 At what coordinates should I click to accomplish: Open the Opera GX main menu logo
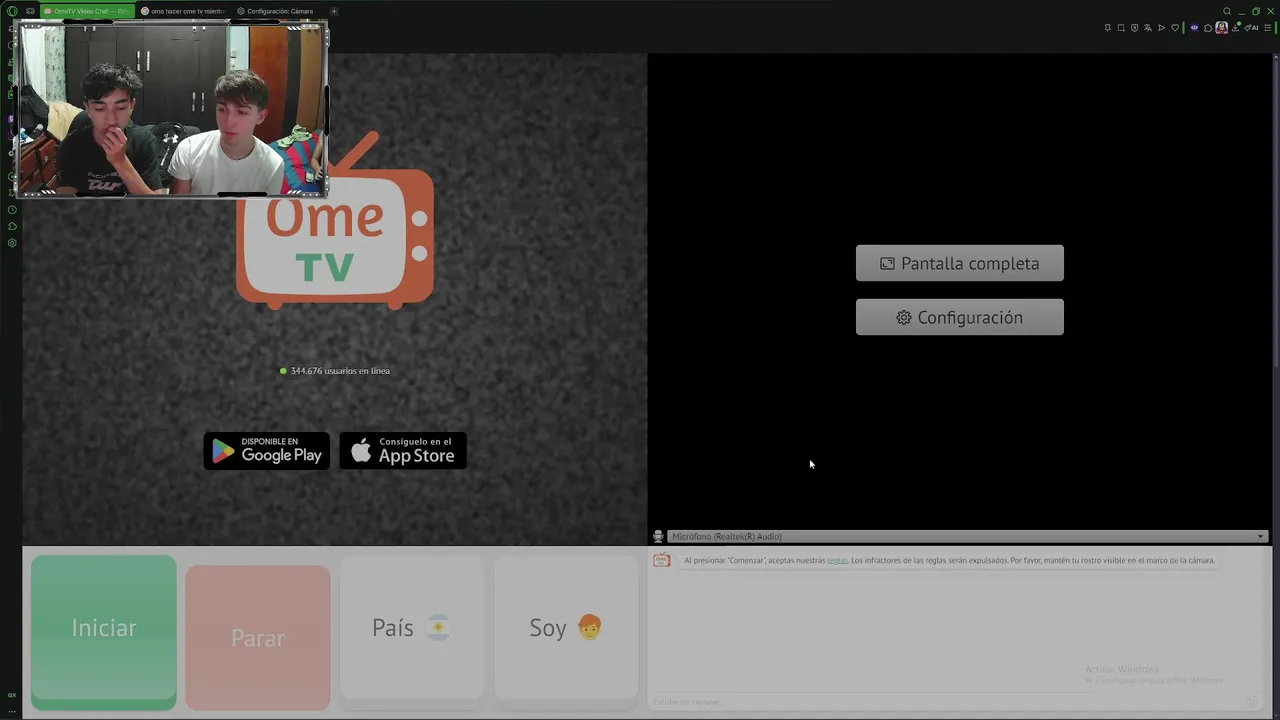coord(12,11)
